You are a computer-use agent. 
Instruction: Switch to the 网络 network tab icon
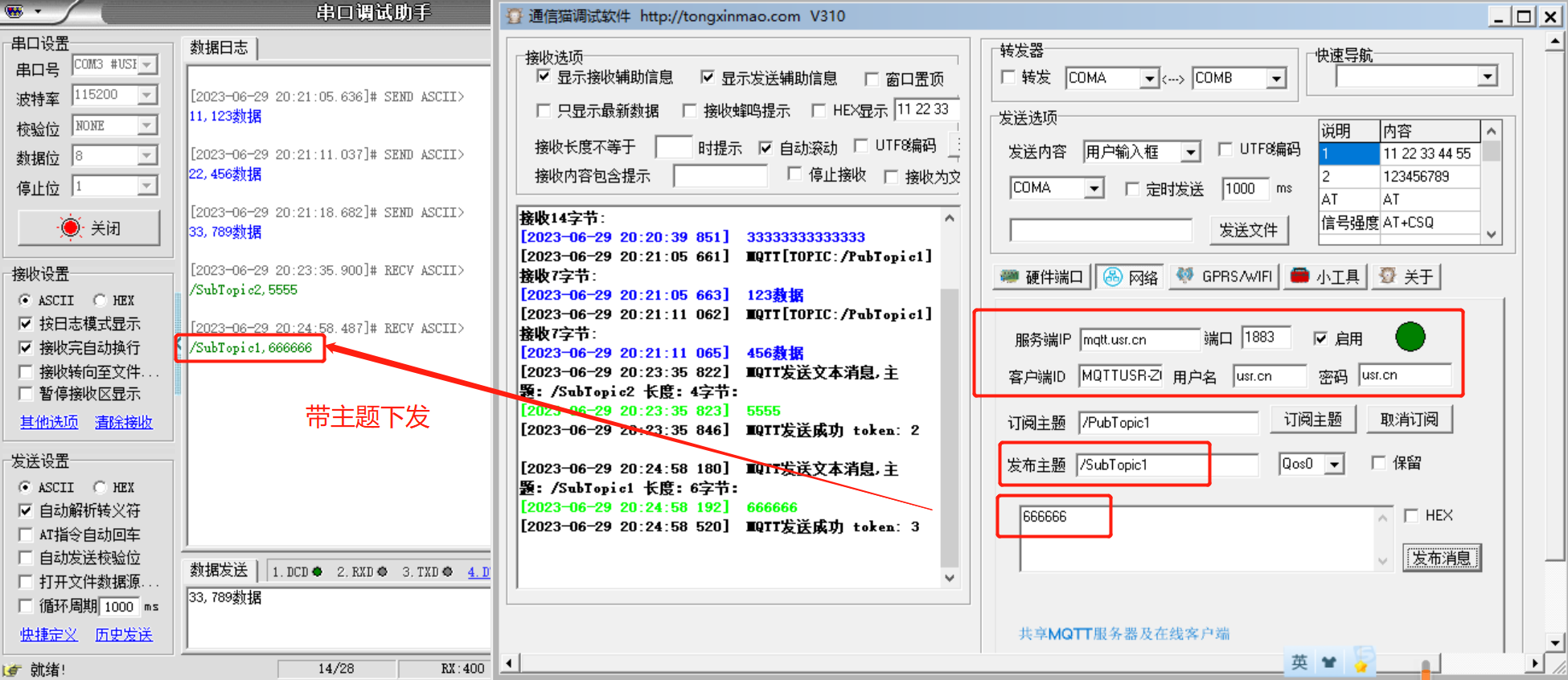[x=1113, y=277]
